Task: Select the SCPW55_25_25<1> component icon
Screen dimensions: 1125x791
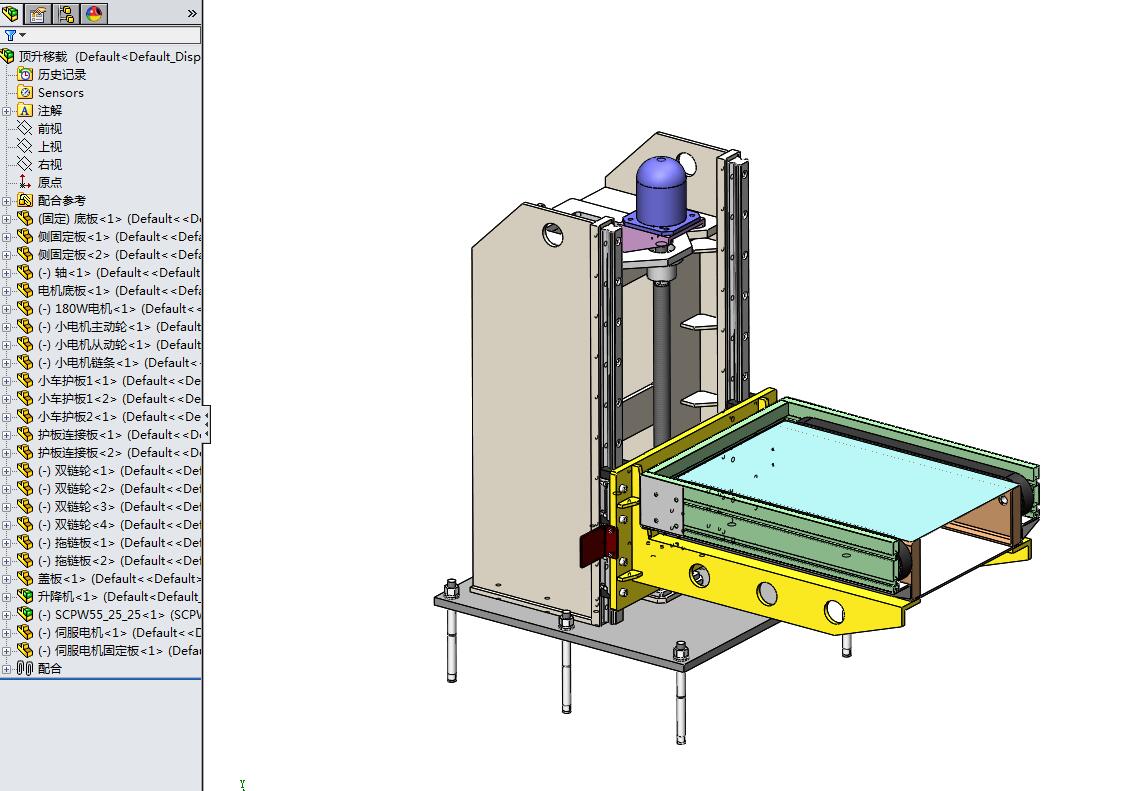Action: 25,614
